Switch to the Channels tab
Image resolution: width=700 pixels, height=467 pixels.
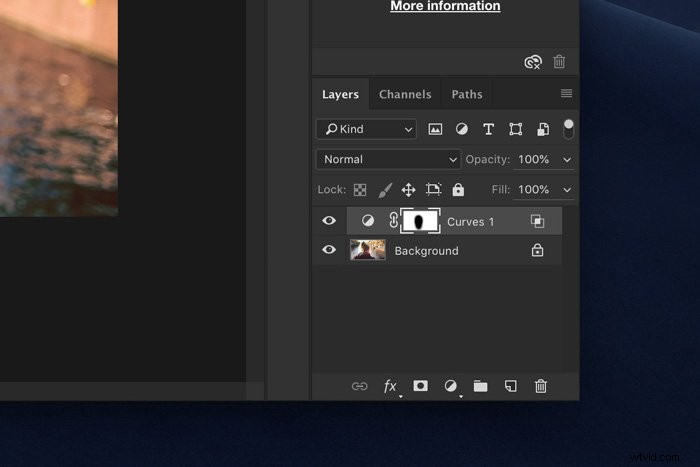point(405,94)
